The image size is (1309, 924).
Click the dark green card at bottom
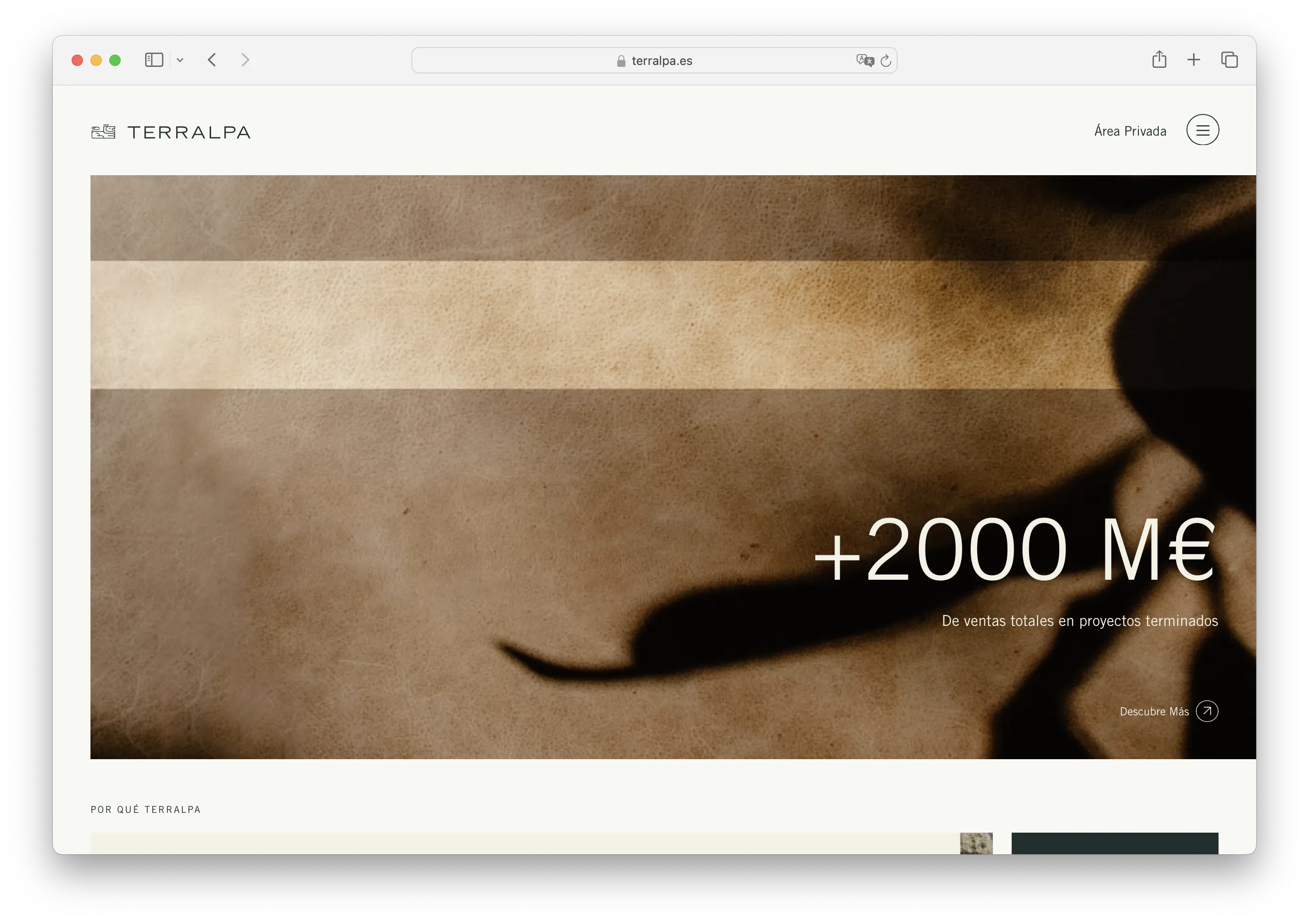pos(1114,843)
